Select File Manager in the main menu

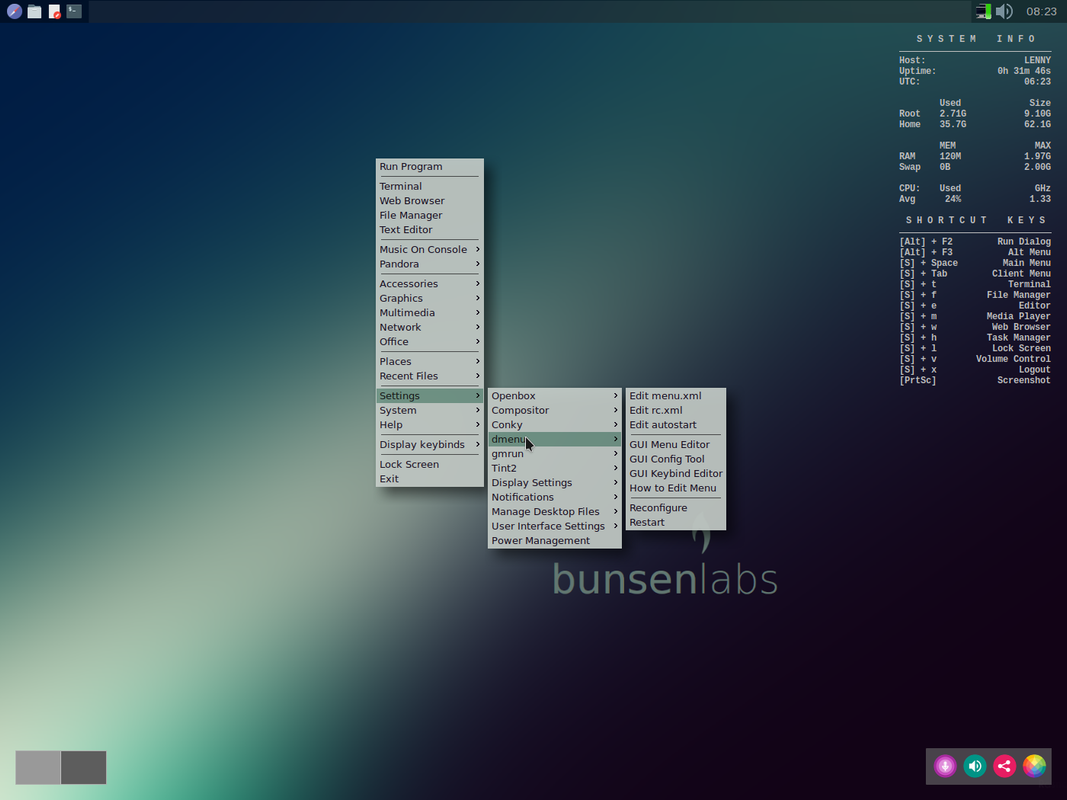(429, 215)
